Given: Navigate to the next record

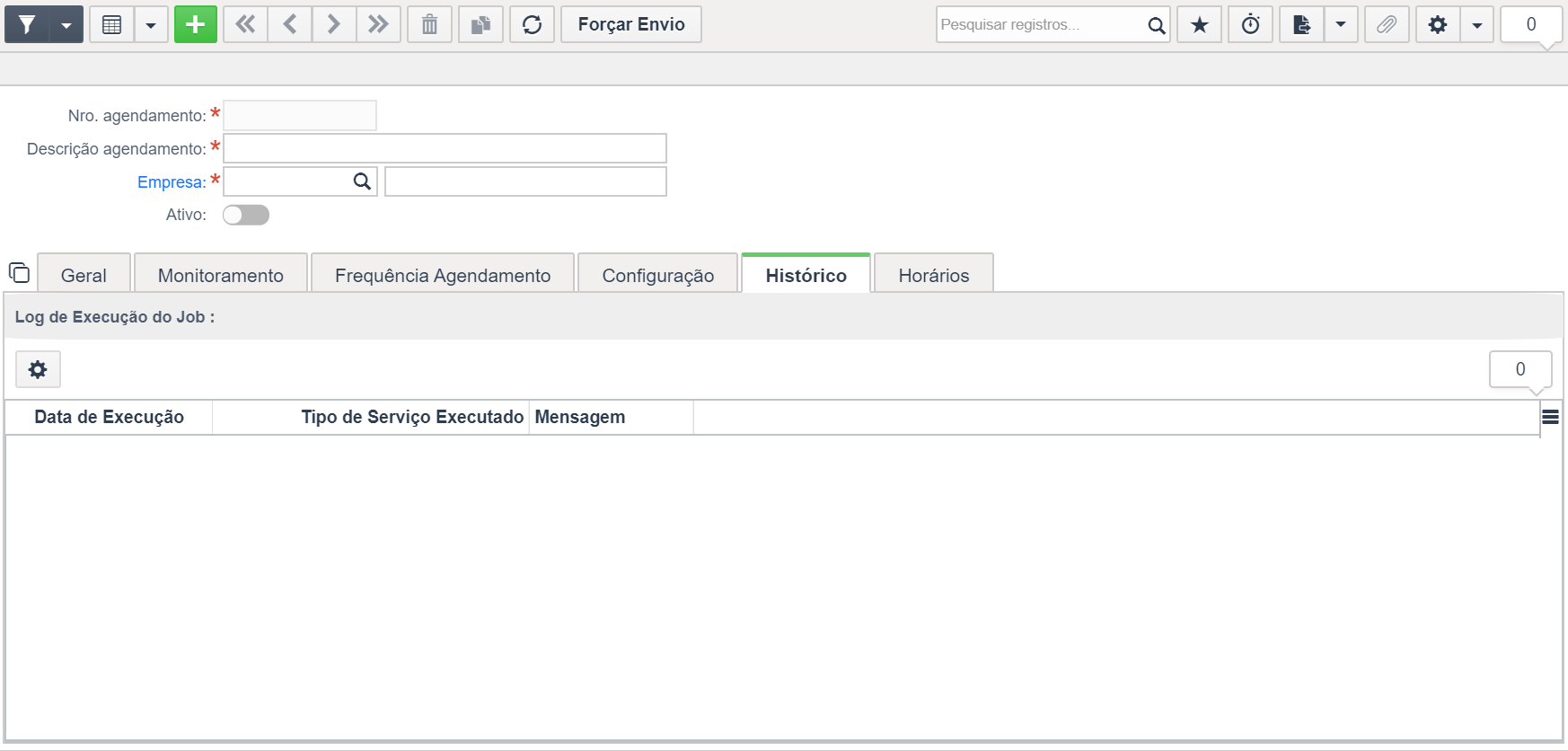Looking at the screenshot, I should click(333, 24).
